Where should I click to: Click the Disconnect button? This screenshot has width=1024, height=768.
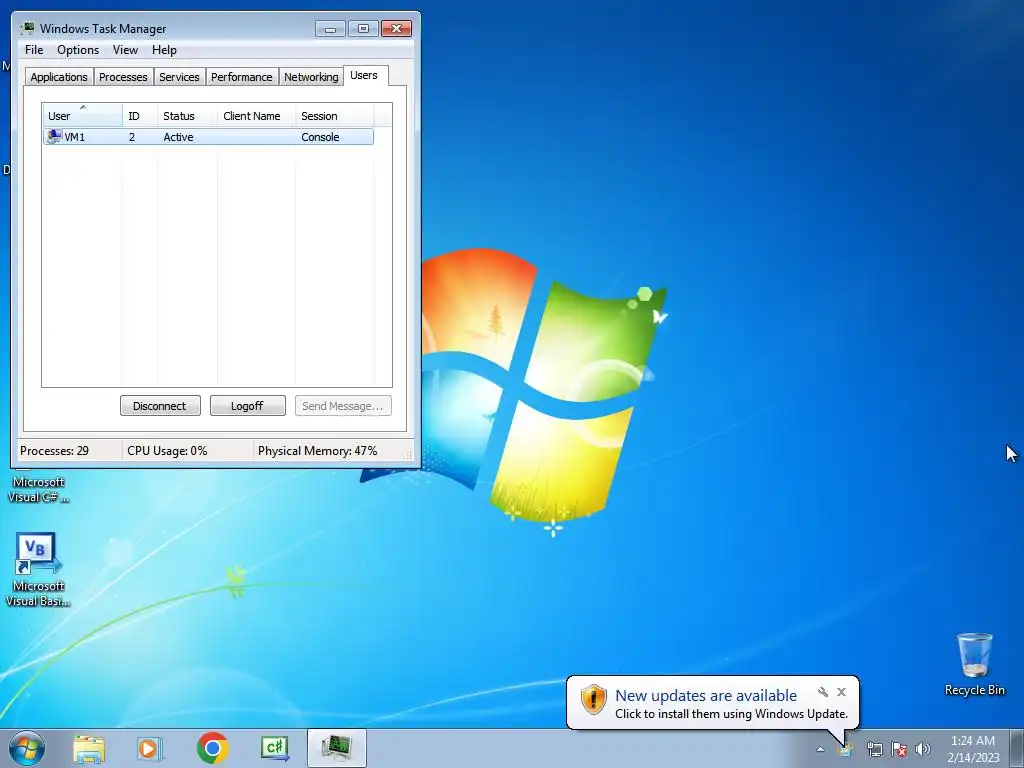click(x=160, y=406)
